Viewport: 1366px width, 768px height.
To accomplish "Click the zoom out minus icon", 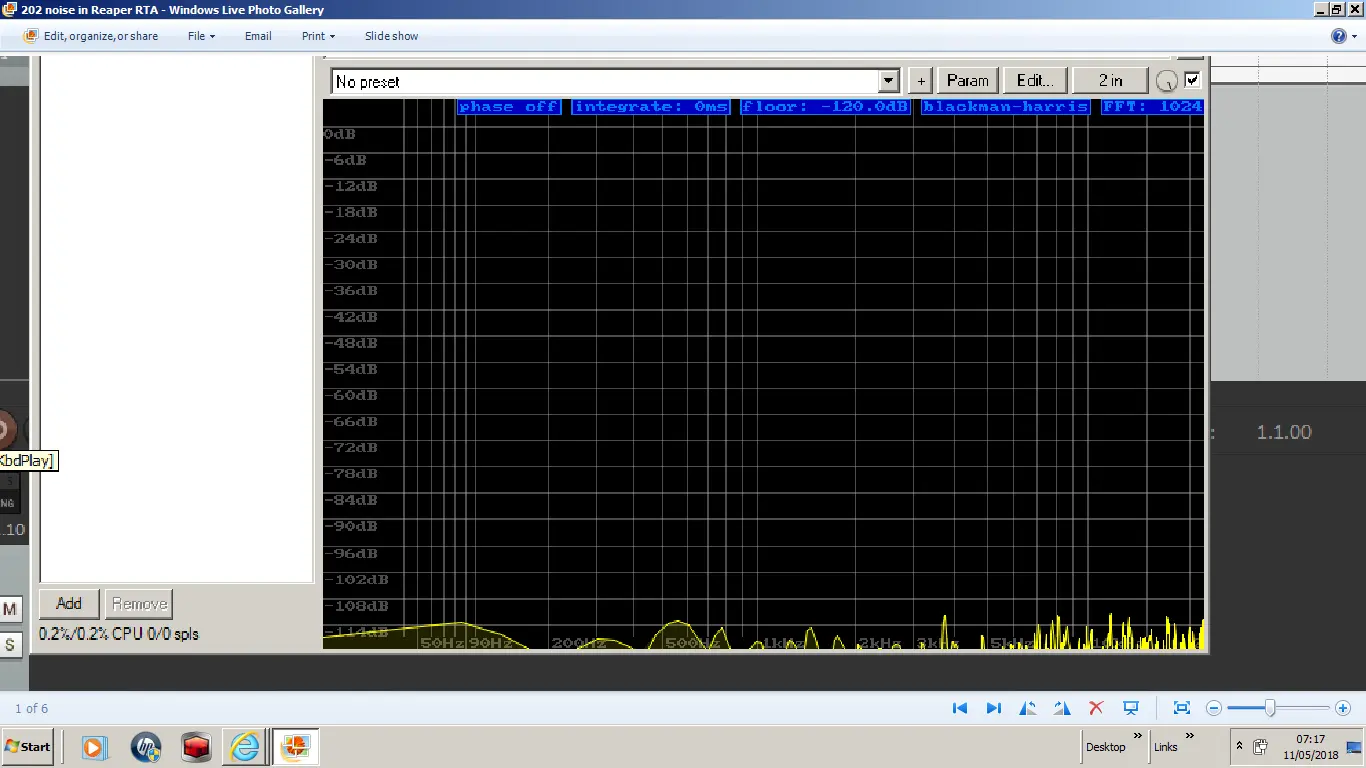I will [1214, 708].
